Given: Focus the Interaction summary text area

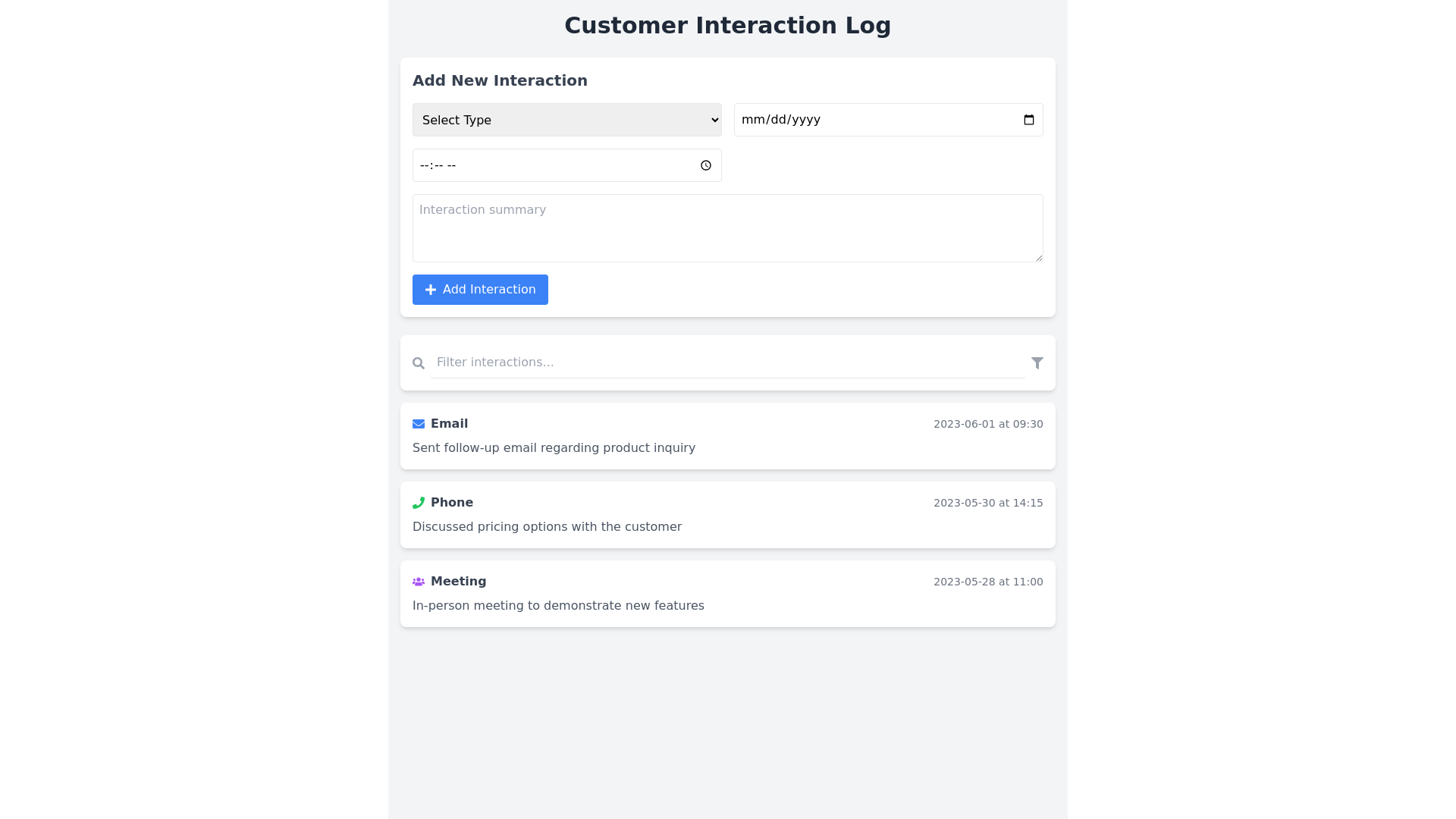Looking at the screenshot, I should click(727, 228).
